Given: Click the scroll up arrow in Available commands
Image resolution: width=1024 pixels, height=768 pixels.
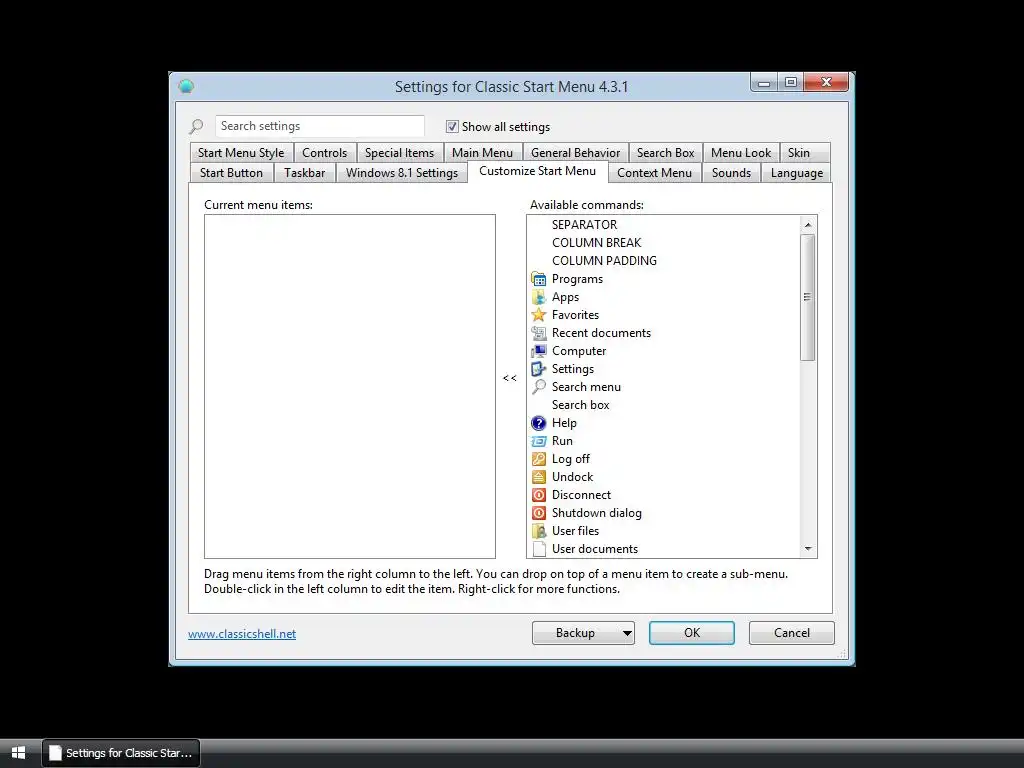Looking at the screenshot, I should pyautogui.click(x=808, y=225).
